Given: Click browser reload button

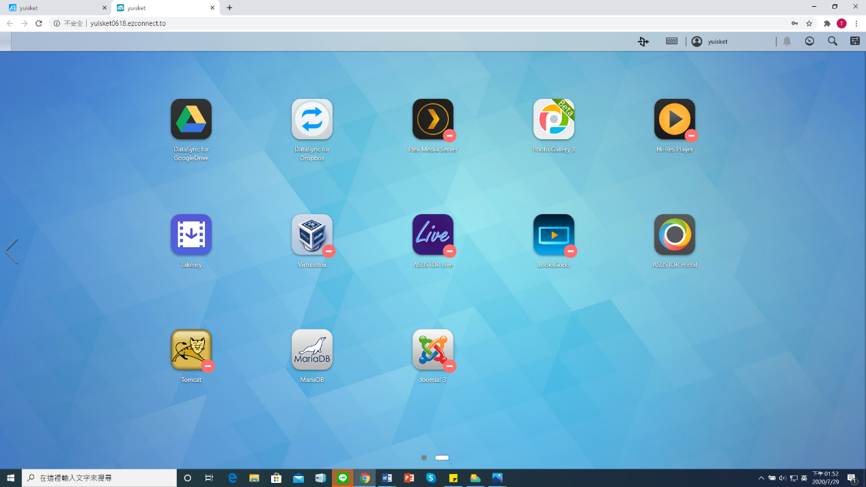Looking at the screenshot, I should point(39,23).
